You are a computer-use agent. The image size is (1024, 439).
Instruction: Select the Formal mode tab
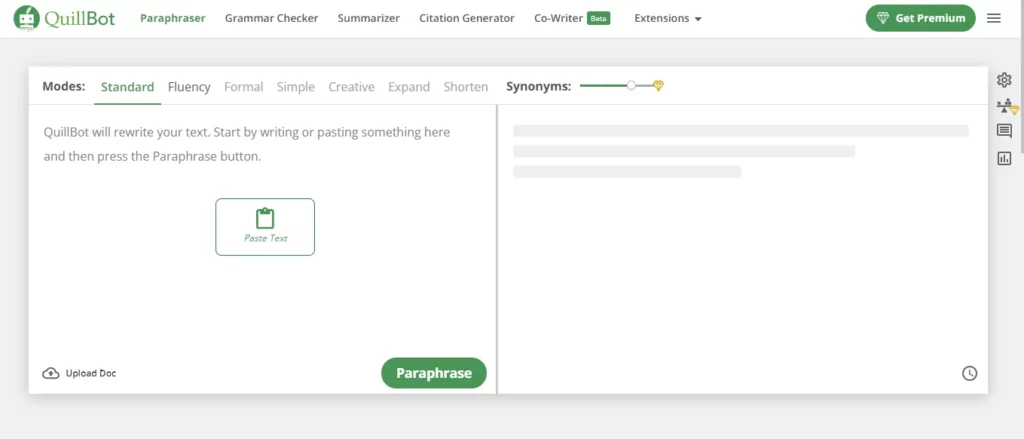pos(244,87)
